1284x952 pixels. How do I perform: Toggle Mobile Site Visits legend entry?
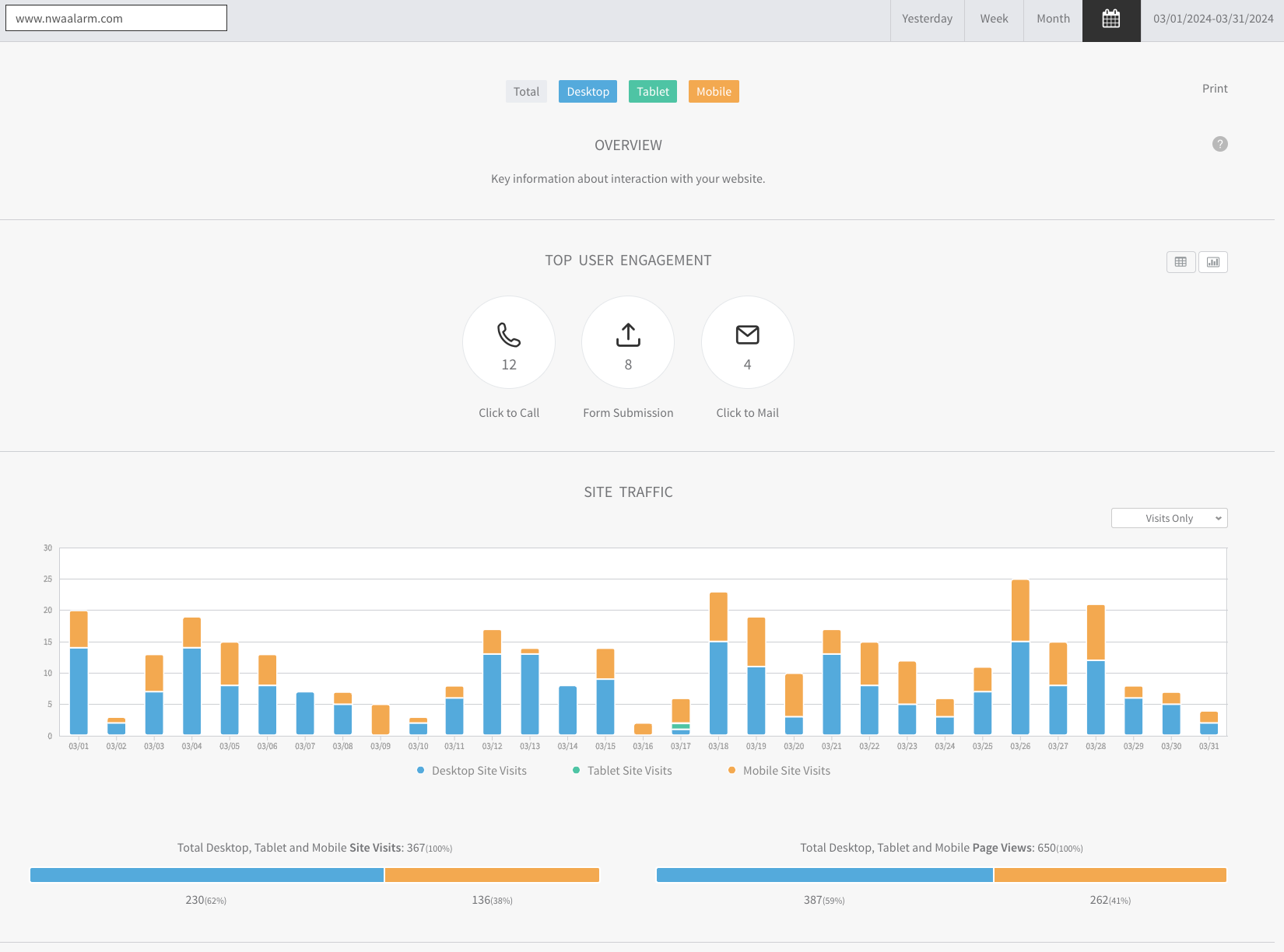tap(786, 771)
